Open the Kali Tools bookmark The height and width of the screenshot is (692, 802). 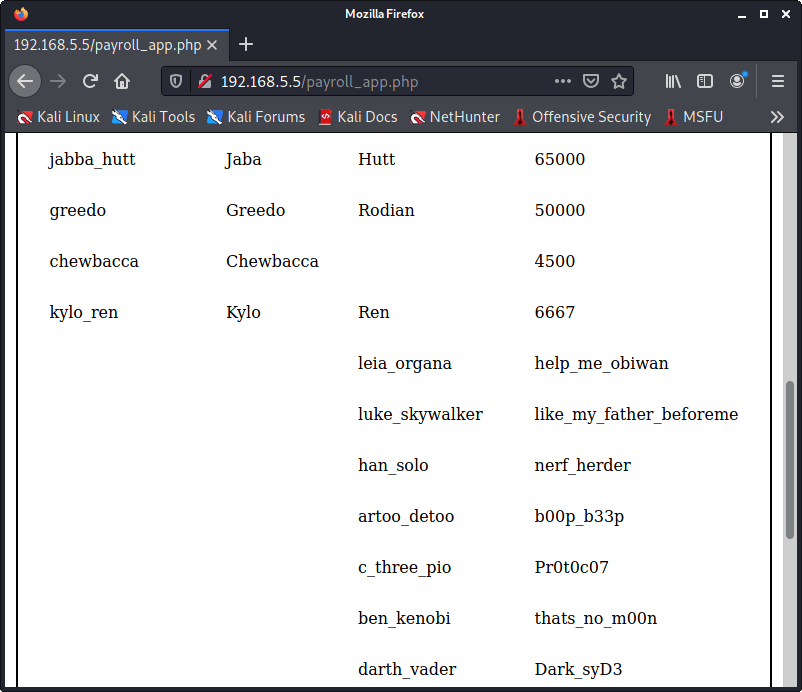tap(153, 117)
